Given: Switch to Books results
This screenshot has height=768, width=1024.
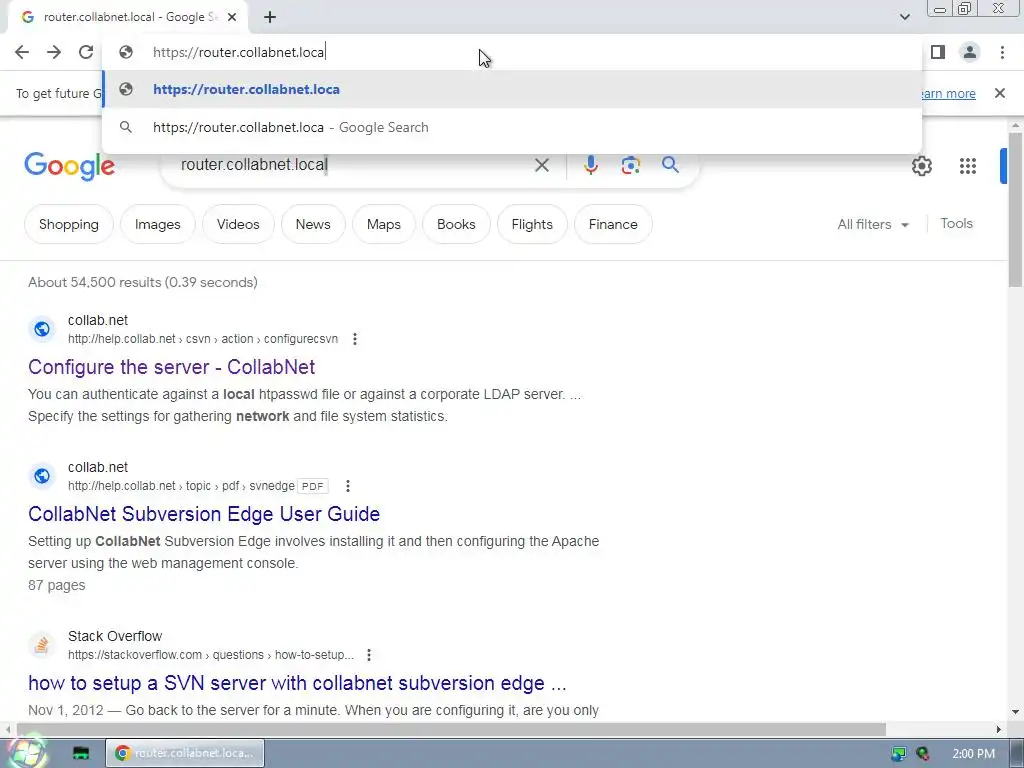Looking at the screenshot, I should point(456,224).
